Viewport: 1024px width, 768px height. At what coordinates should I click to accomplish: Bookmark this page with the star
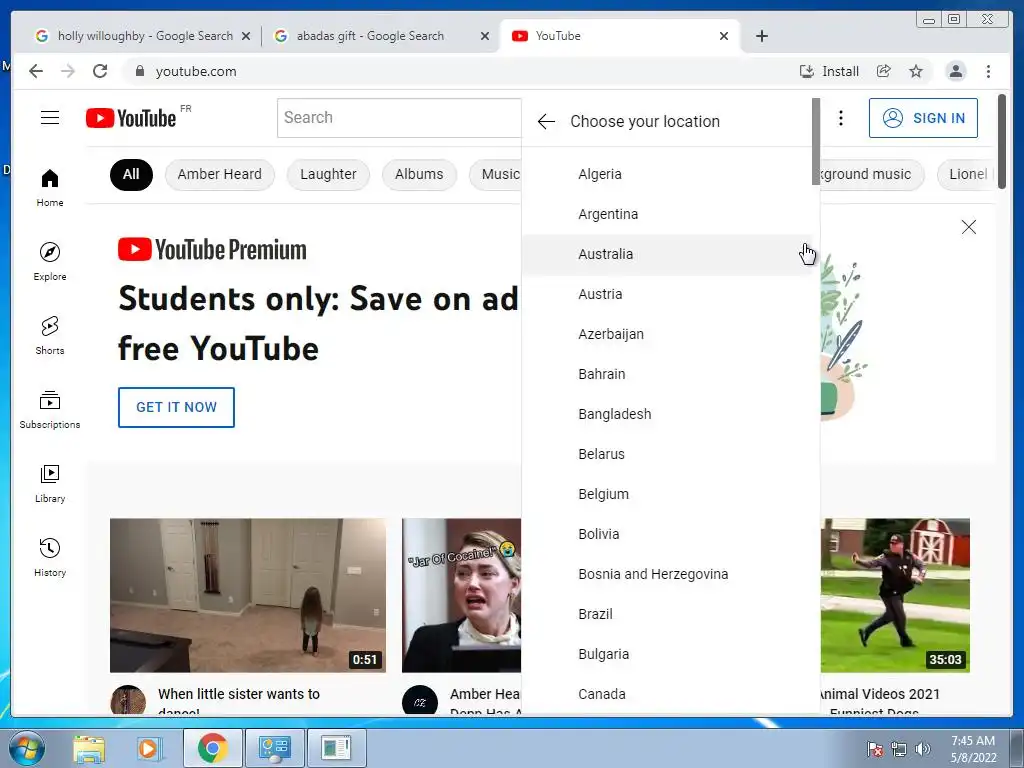coord(916,71)
